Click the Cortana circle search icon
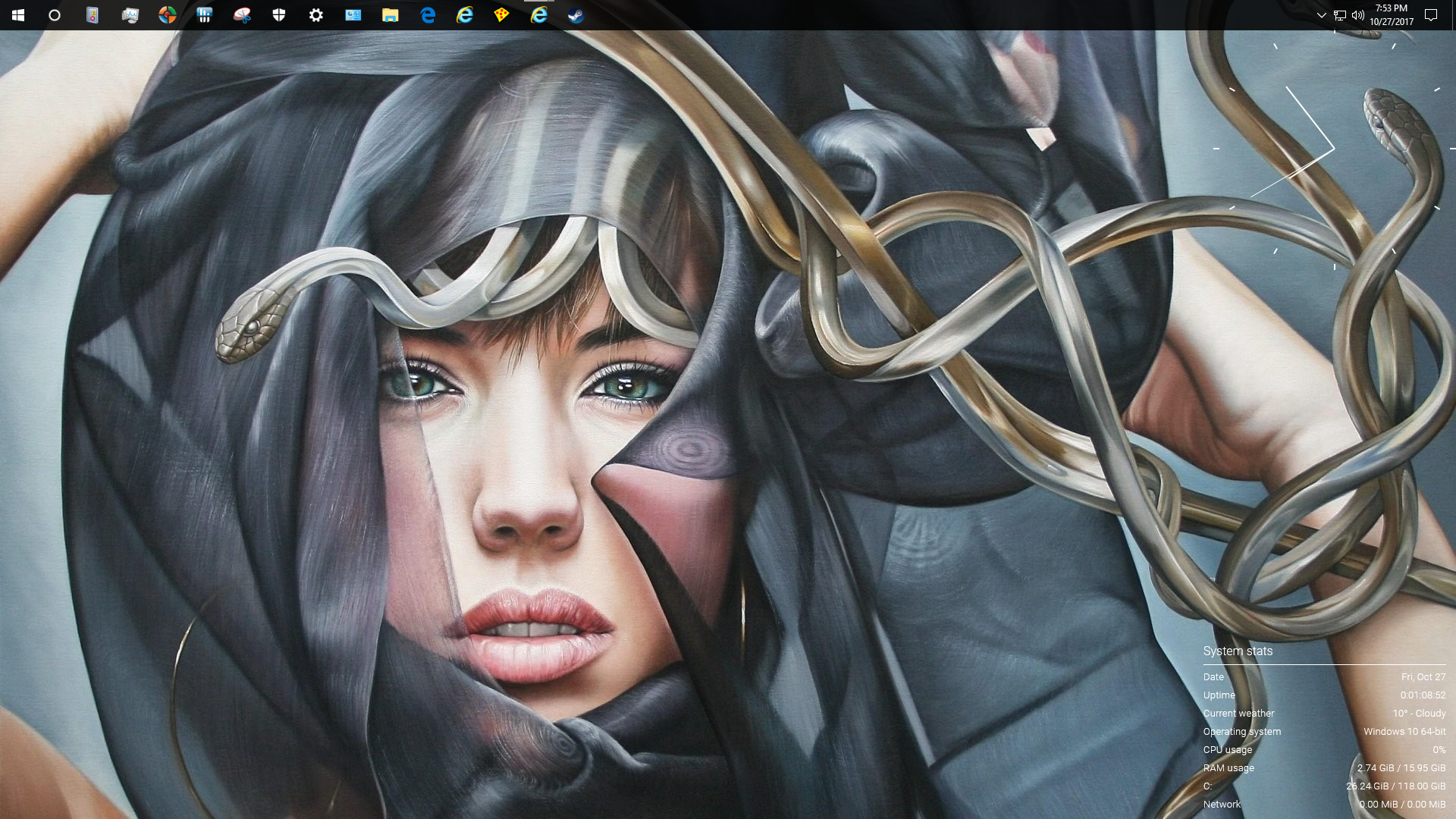Image resolution: width=1456 pixels, height=819 pixels. point(55,15)
